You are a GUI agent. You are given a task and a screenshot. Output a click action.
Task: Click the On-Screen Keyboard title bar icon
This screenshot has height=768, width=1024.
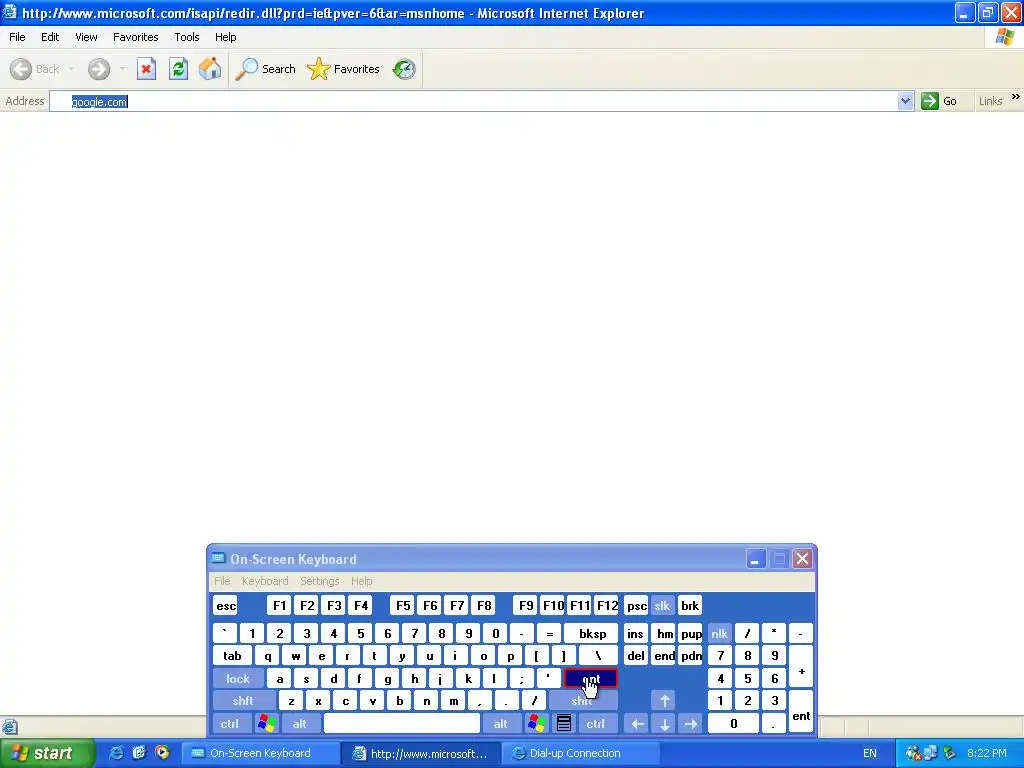[x=218, y=558]
